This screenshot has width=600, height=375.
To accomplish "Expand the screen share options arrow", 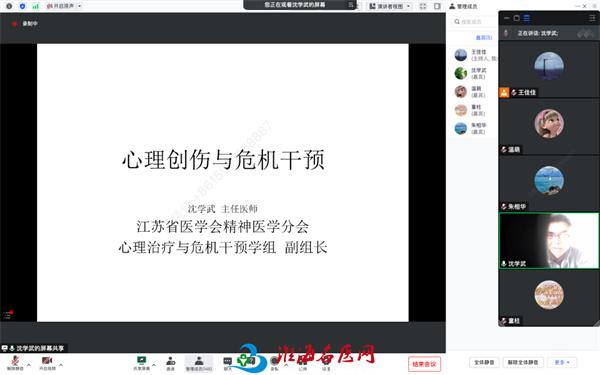I will [154, 364].
